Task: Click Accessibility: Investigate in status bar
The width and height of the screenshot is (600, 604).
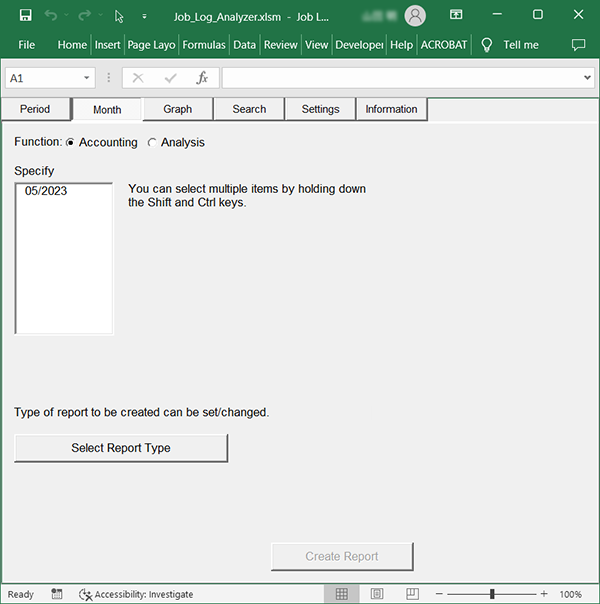Action: 136,594
